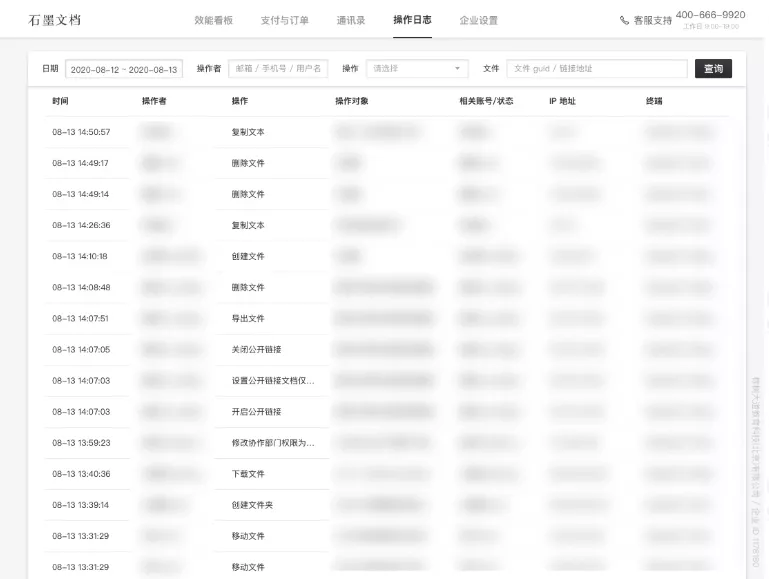769x579 pixels.
Task: Click the 修改协作部门权限为... entry
Action: coord(273,443)
